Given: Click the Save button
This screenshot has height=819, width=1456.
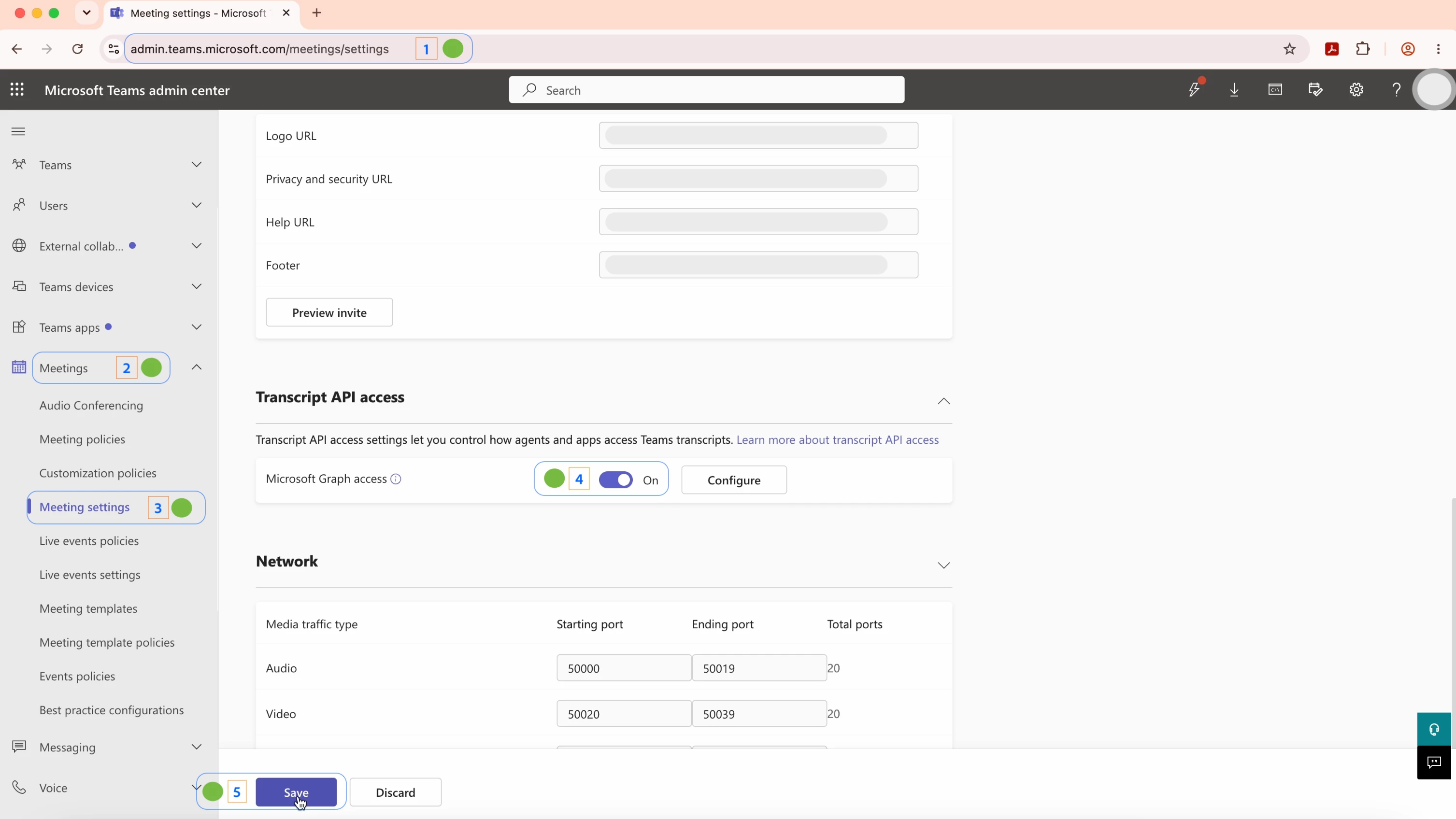Looking at the screenshot, I should (x=296, y=792).
